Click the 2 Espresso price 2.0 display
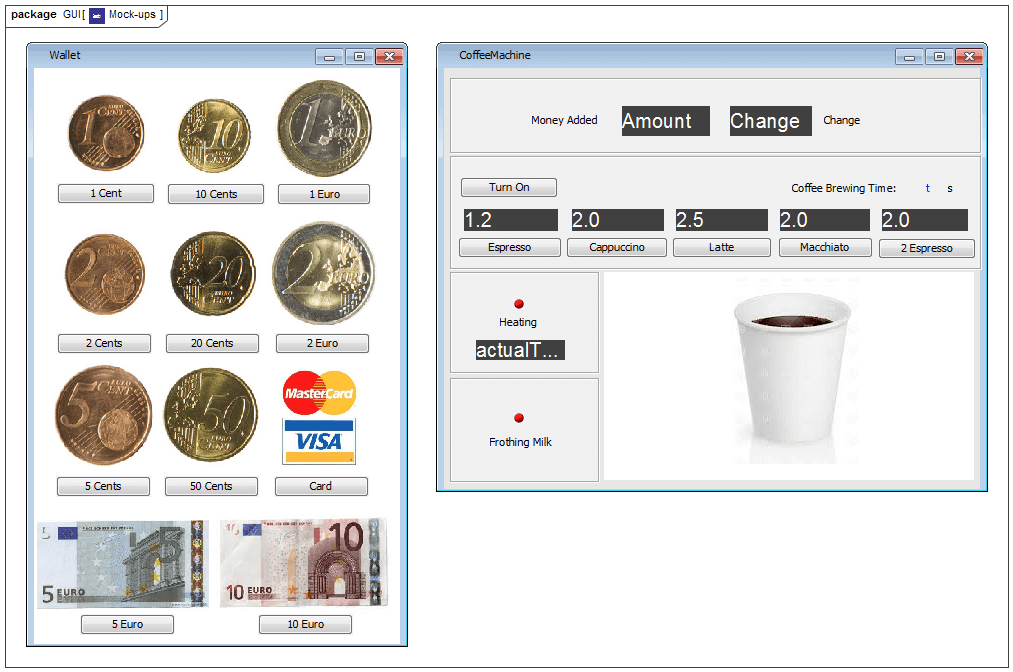 (x=924, y=220)
